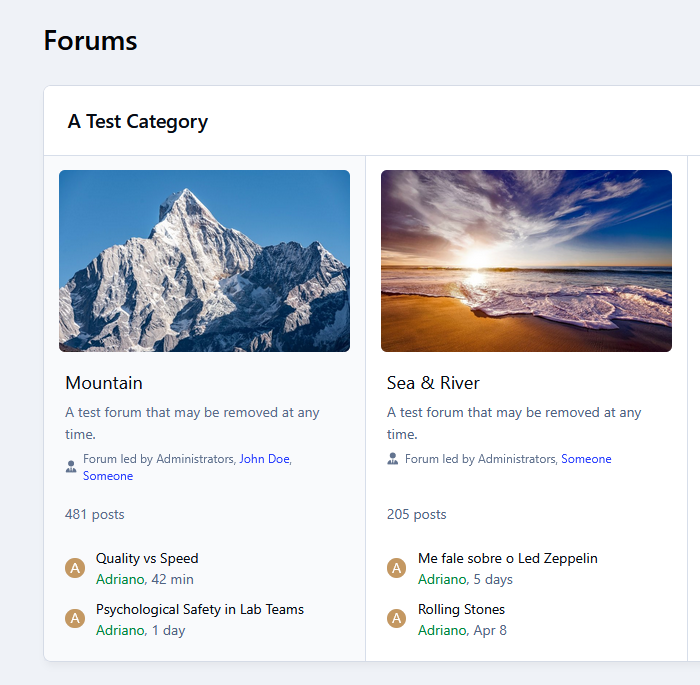Open the Sea & River beach image
The image size is (700, 685).
(x=526, y=261)
